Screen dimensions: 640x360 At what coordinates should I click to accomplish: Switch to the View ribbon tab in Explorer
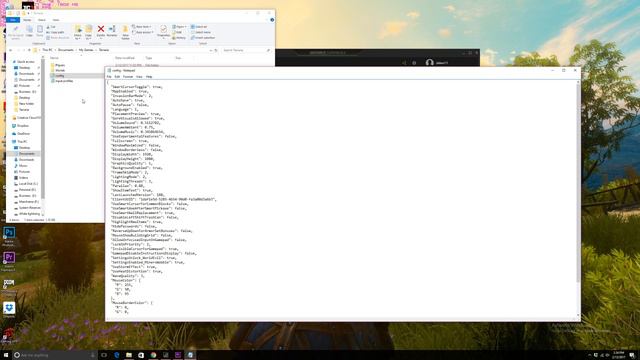pos(56,20)
